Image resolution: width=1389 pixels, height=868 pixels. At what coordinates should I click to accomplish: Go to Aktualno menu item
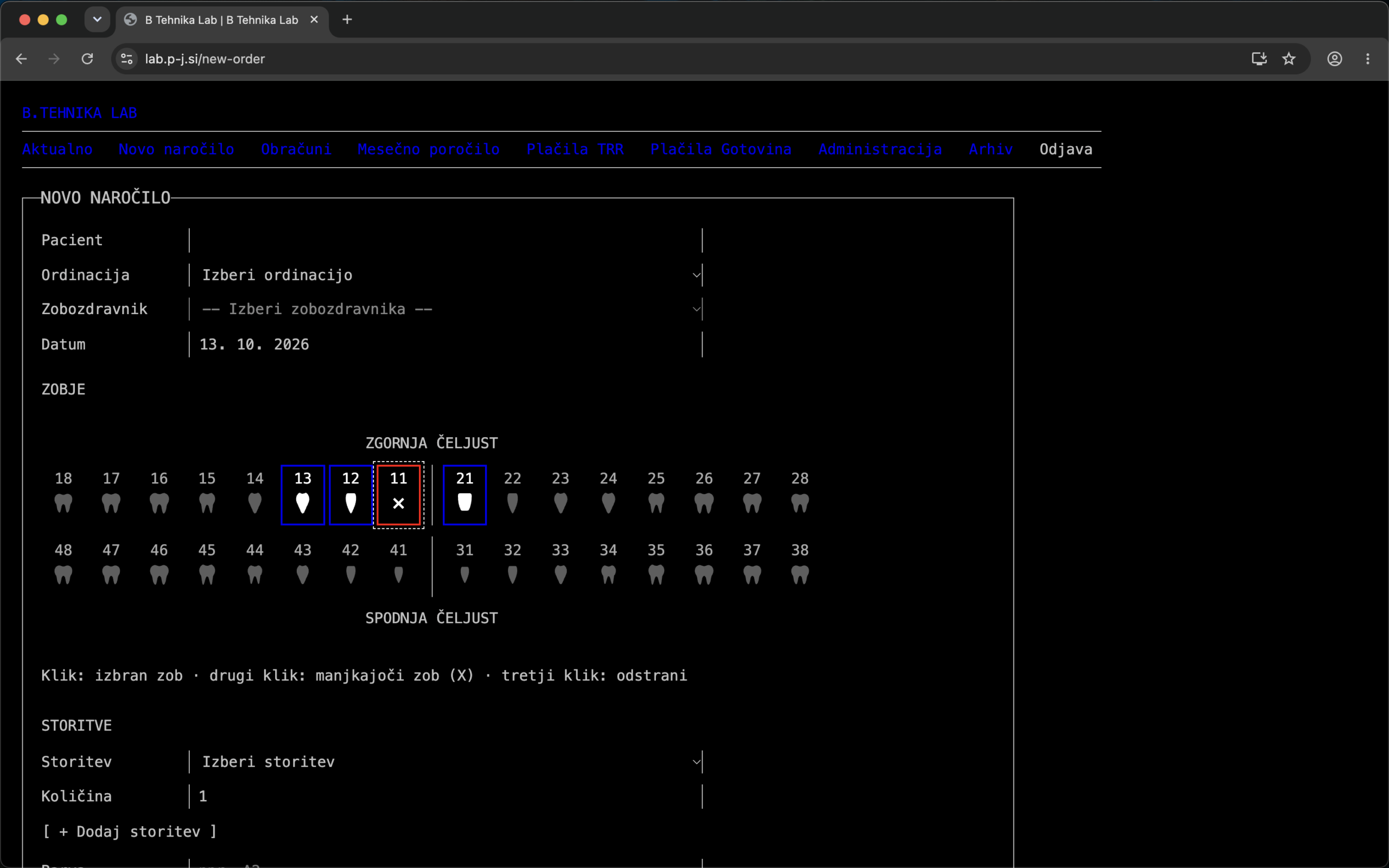tap(58, 149)
